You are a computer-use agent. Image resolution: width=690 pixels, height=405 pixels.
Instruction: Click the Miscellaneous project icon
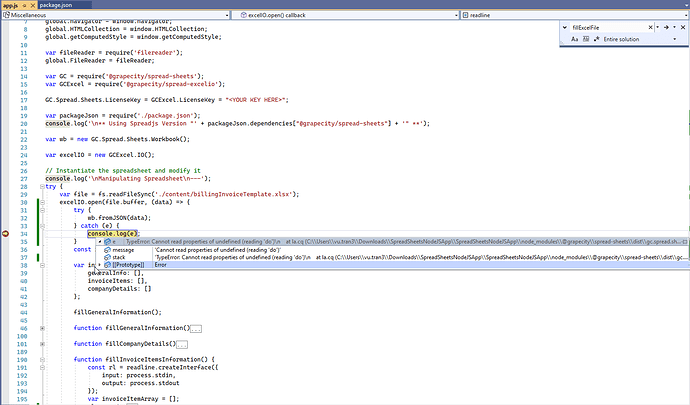(6, 15)
